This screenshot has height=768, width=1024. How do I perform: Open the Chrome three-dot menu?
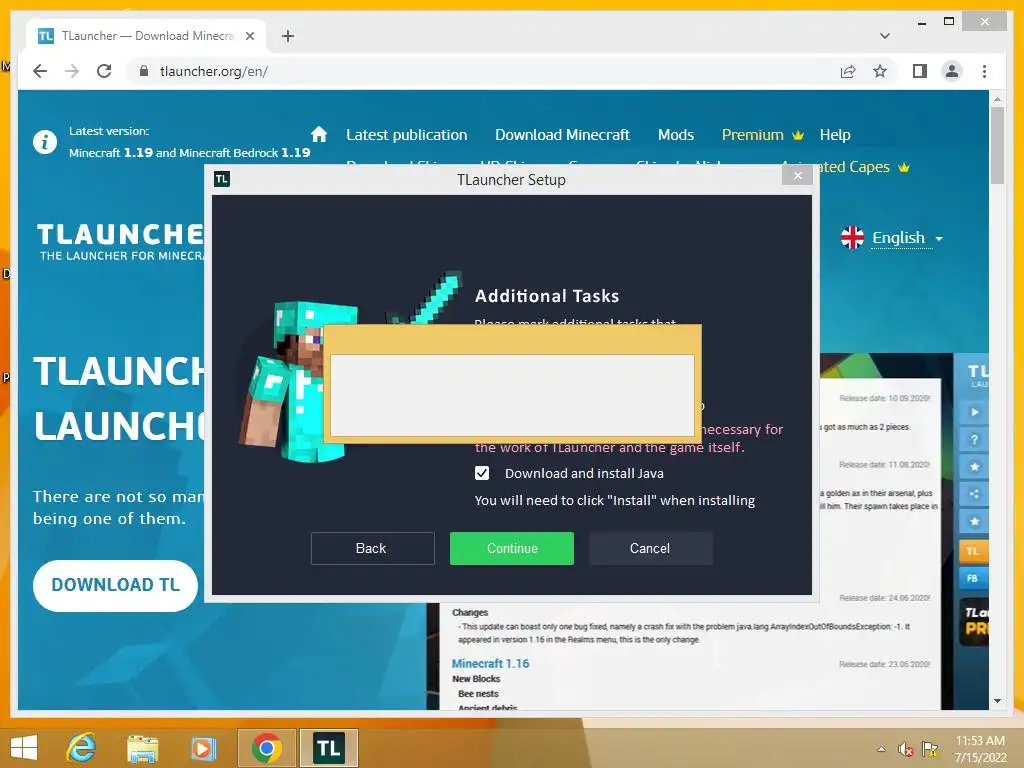click(984, 71)
